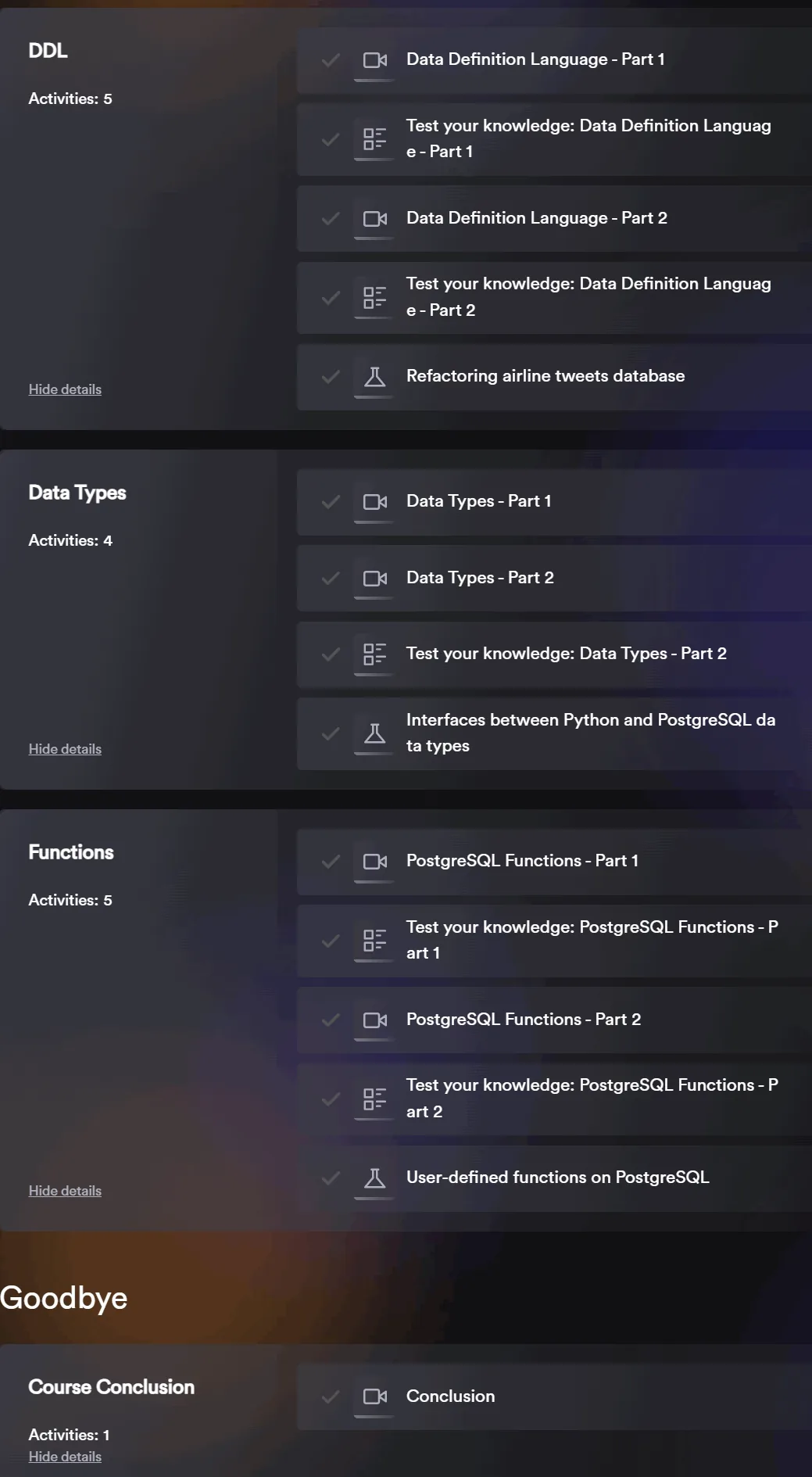The height and width of the screenshot is (1477, 812).
Task: Click quiz icon for Test your knowledge: Data Types - Part 2
Action: coord(375,654)
